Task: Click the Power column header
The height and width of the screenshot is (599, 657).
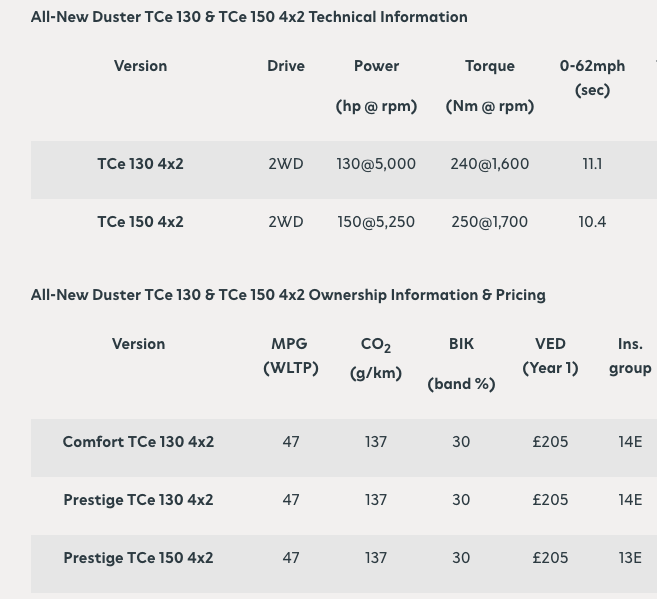Action: pyautogui.click(x=376, y=86)
